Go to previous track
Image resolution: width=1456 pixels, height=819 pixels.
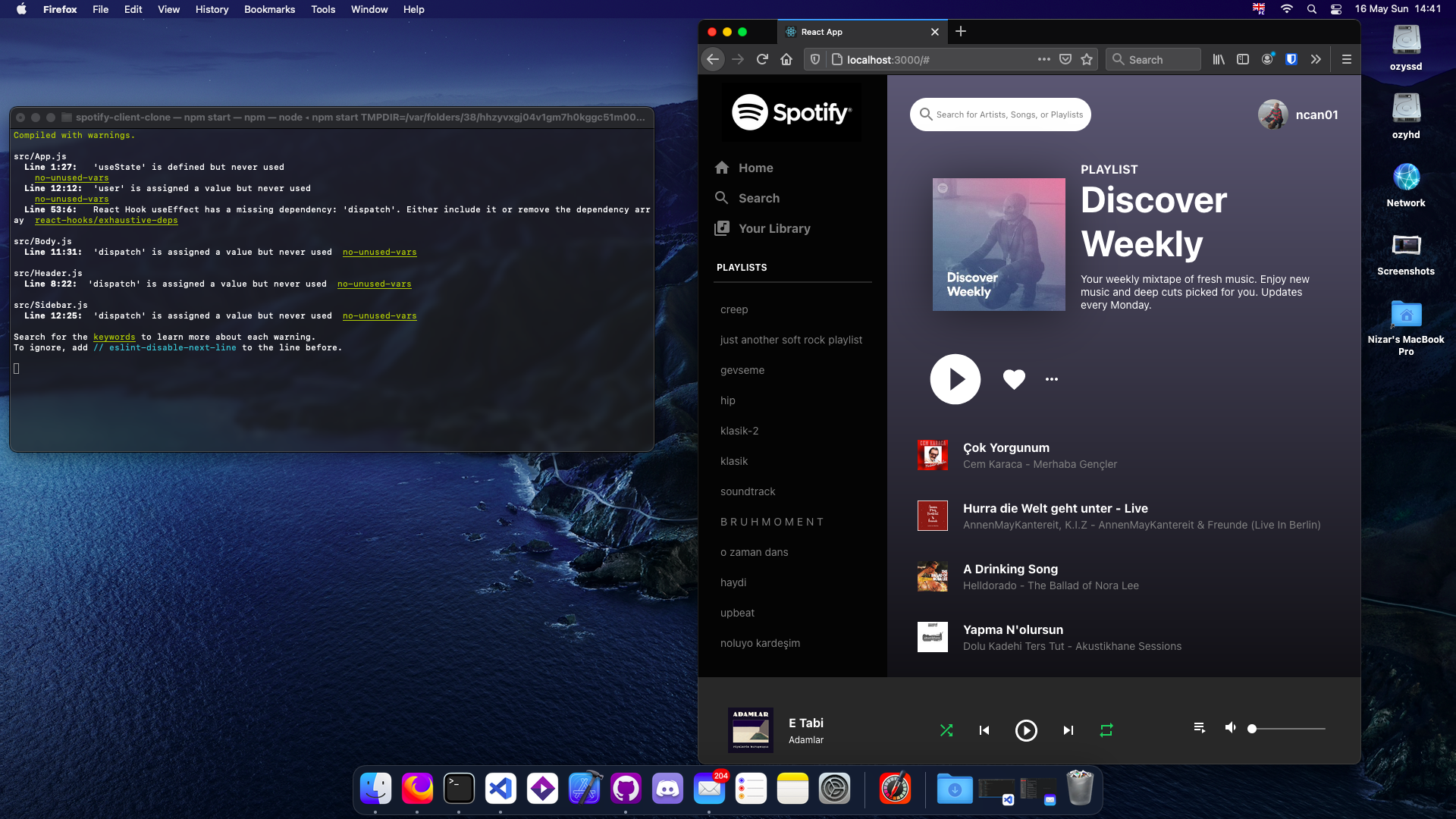click(984, 730)
